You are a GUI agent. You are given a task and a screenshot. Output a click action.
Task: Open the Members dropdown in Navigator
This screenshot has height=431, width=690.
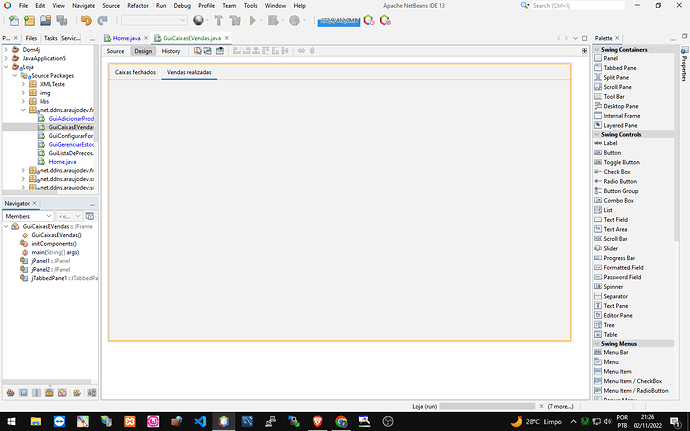click(28, 216)
